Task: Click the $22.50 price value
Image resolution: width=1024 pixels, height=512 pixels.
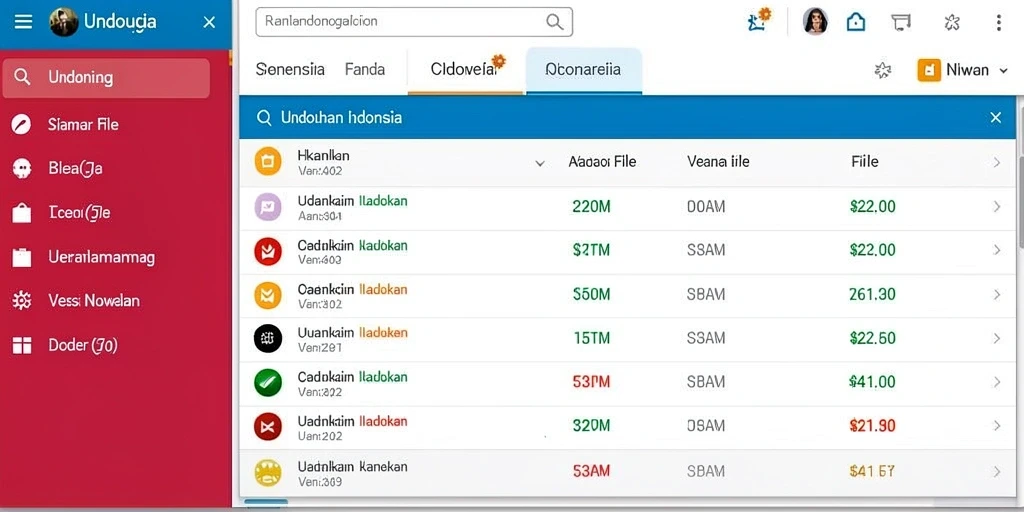Action: [x=872, y=338]
